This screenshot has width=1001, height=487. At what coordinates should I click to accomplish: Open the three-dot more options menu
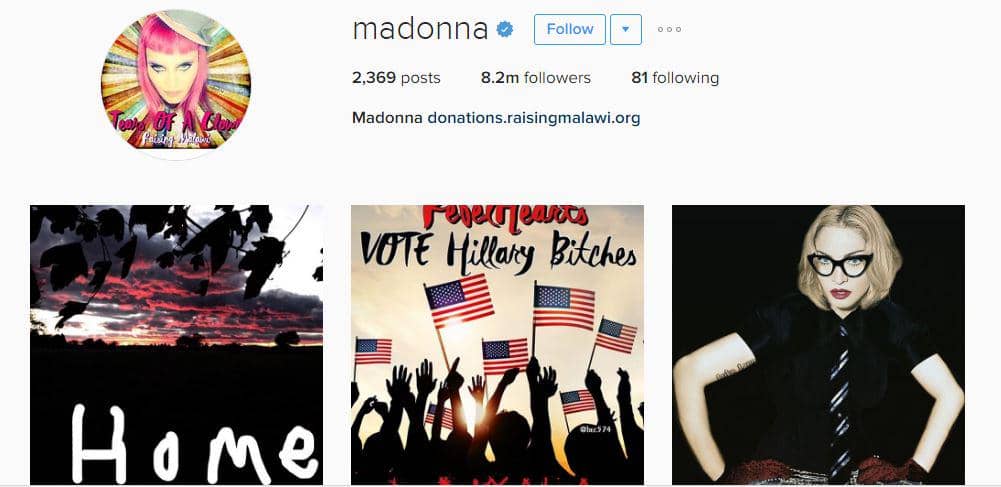[669, 29]
